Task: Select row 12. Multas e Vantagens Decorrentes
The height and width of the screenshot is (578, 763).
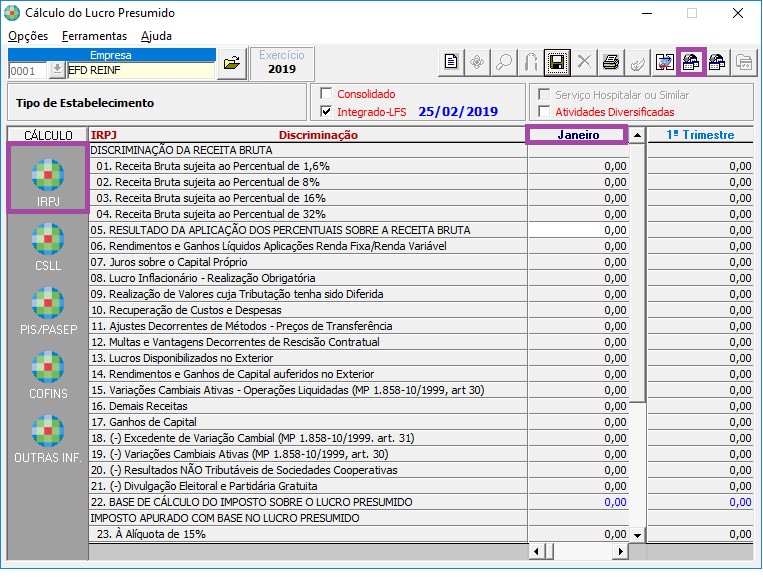Action: pyautogui.click(x=308, y=342)
